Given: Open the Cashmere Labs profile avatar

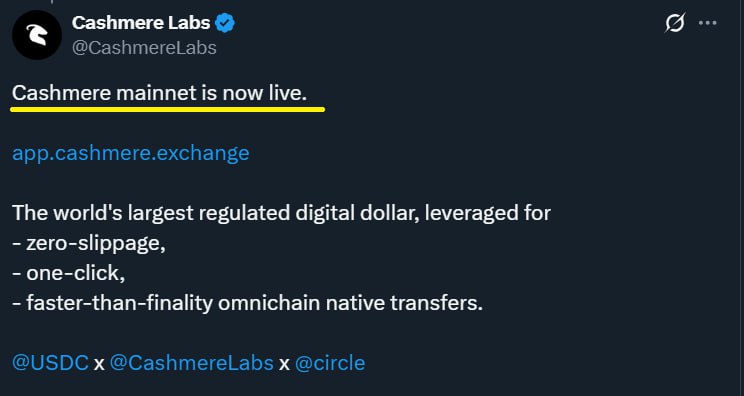Looking at the screenshot, I should pos(37,35).
